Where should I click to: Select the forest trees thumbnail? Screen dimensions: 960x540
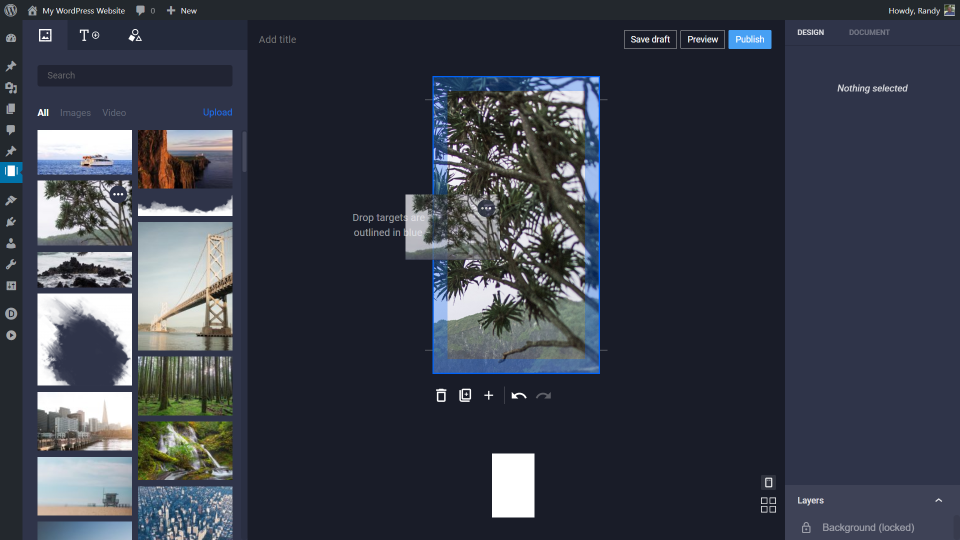pos(185,386)
